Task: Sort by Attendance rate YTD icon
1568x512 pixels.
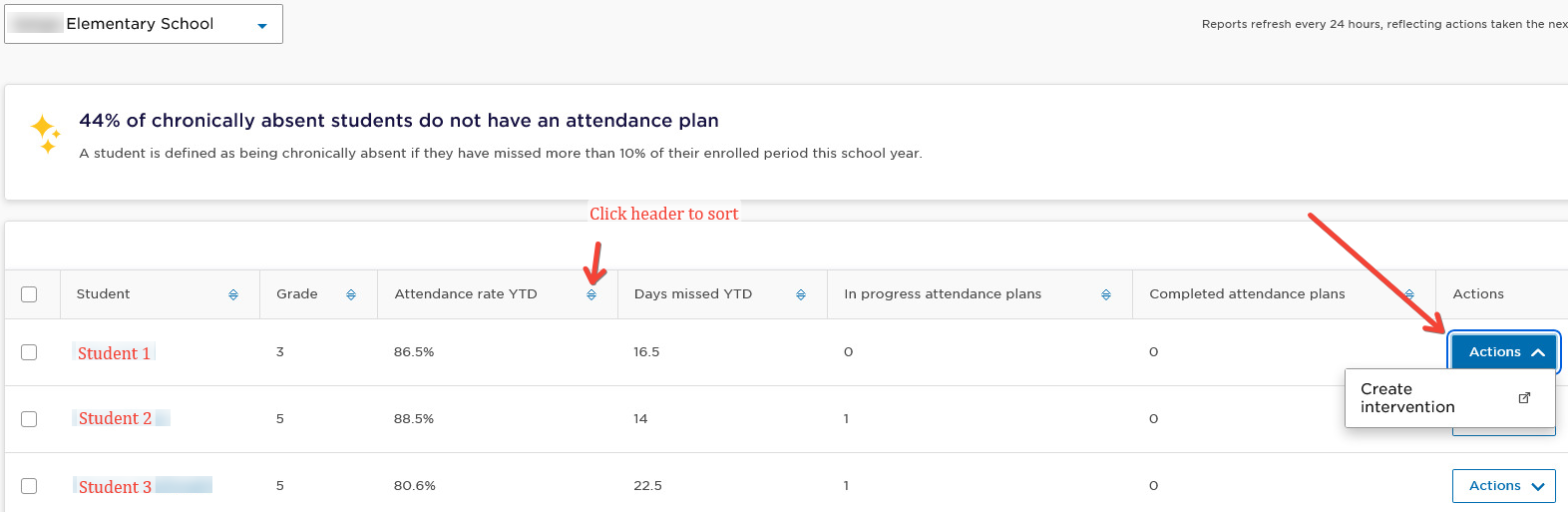Action: (x=591, y=294)
